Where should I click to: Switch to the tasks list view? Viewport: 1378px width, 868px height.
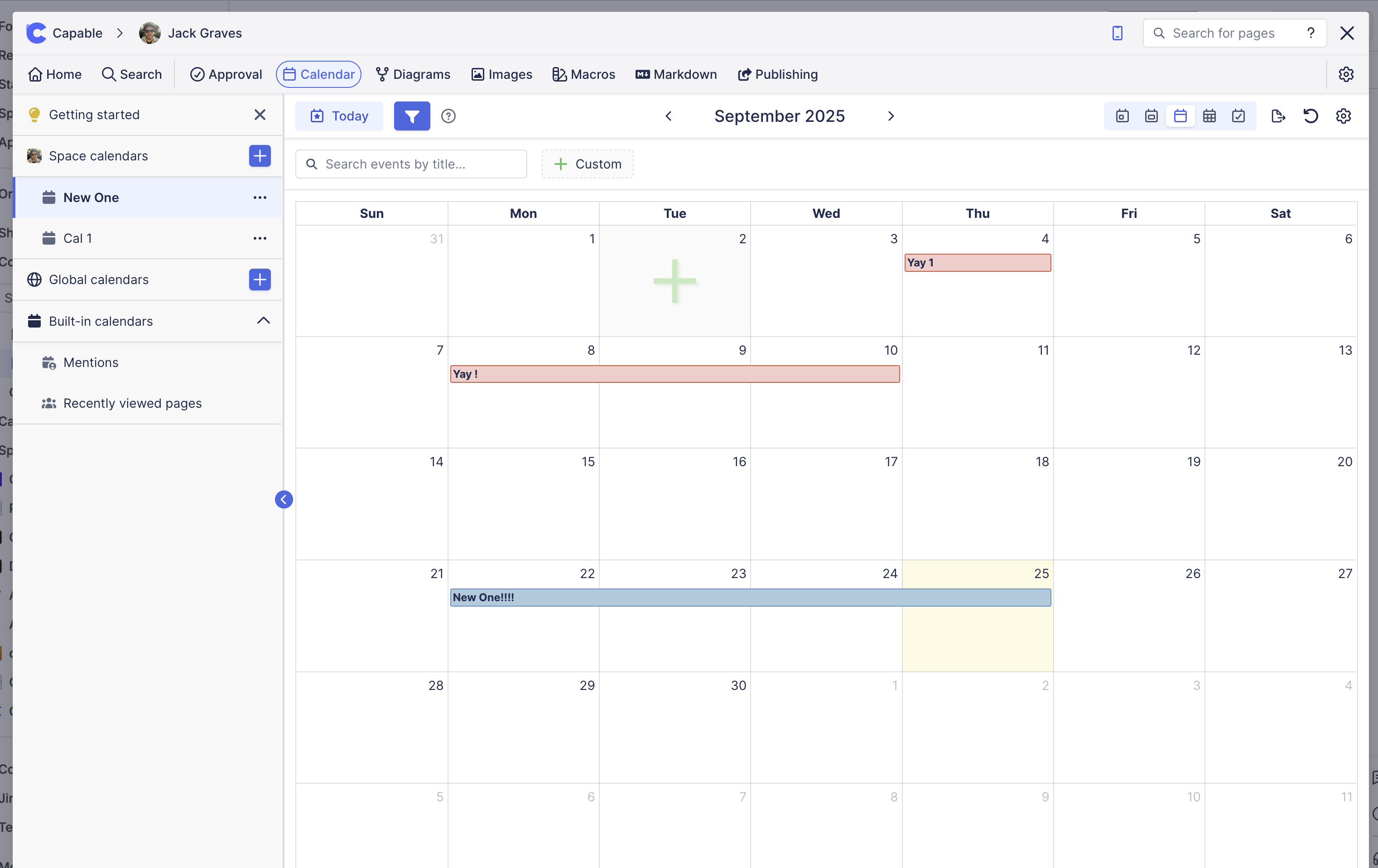[x=1238, y=116]
